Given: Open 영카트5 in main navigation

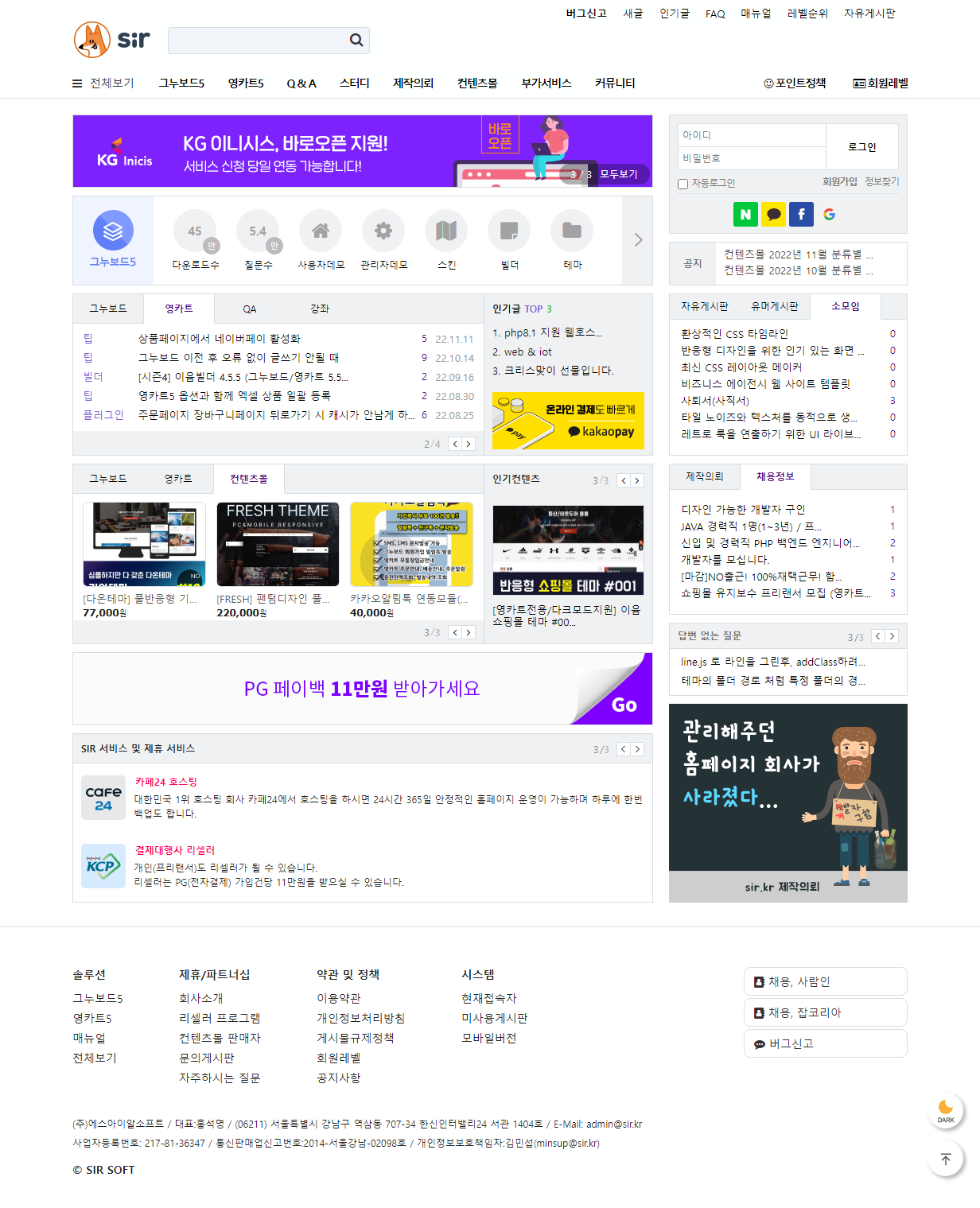Looking at the screenshot, I should 246,83.
